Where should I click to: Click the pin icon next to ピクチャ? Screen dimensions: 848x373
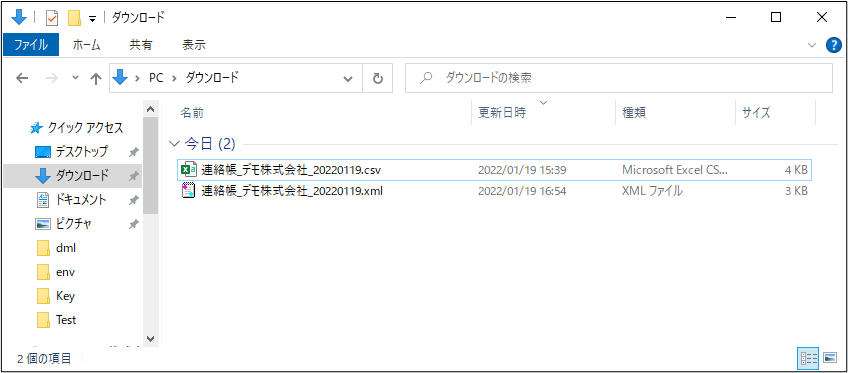(133, 224)
